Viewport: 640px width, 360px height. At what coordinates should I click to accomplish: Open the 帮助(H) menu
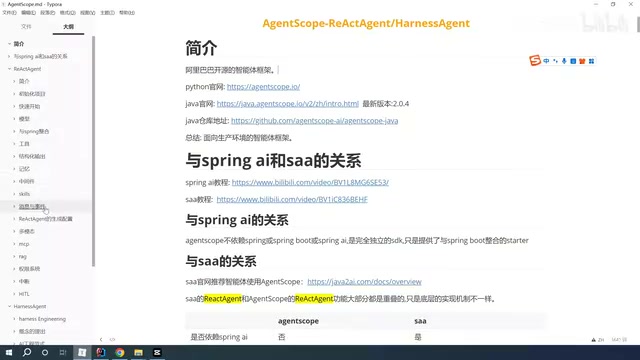click(127, 13)
